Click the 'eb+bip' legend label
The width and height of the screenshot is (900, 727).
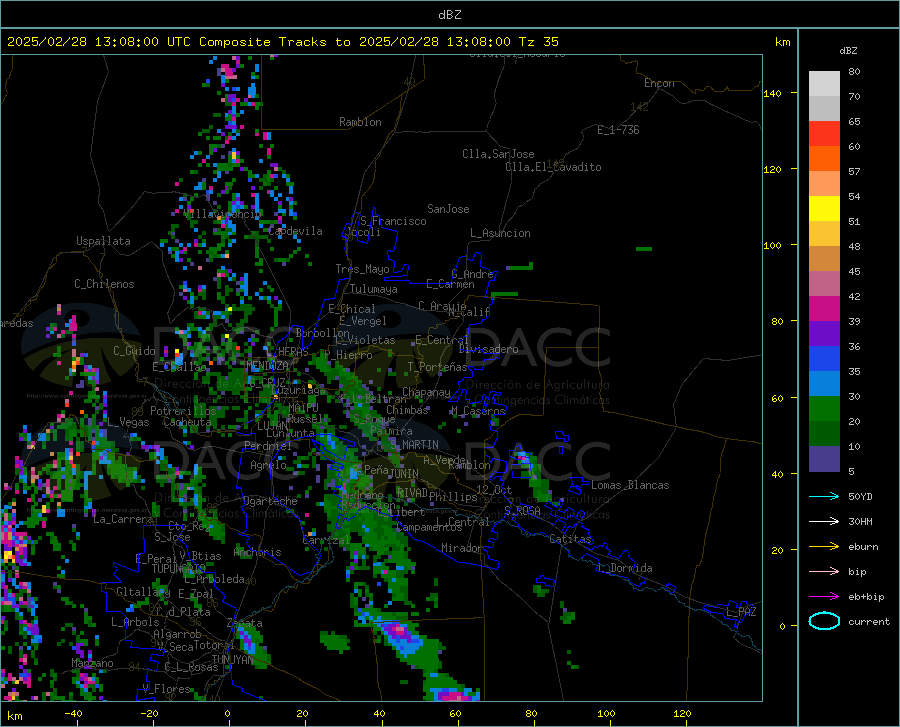866,597
